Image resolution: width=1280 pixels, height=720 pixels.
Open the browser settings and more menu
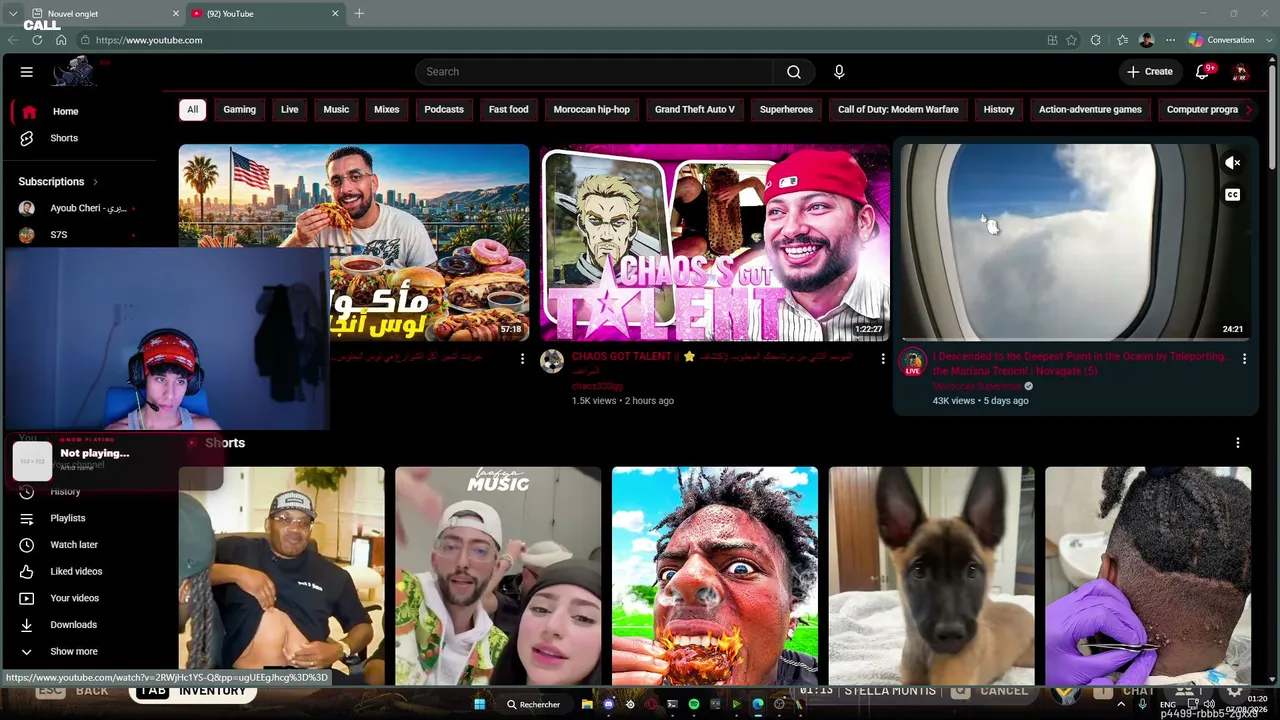(1170, 40)
